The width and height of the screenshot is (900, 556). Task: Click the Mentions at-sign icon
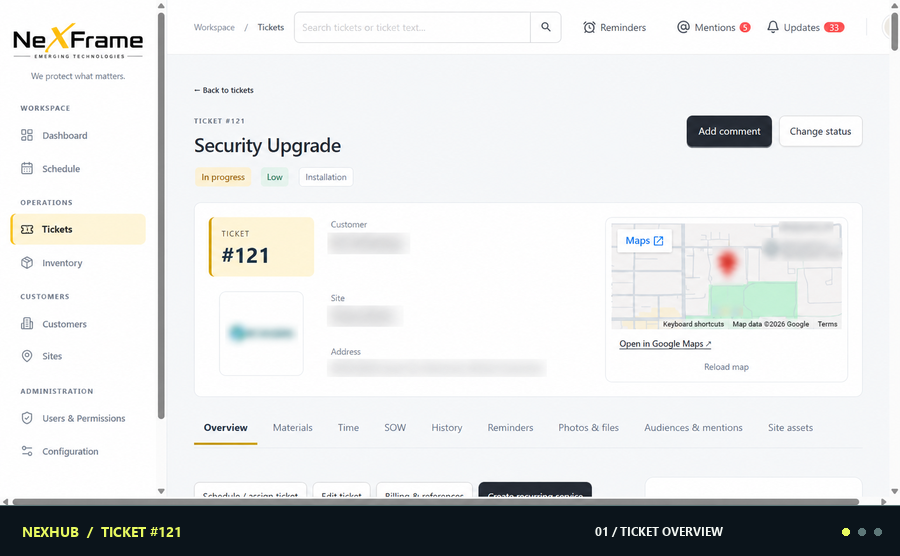pyautogui.click(x=683, y=27)
